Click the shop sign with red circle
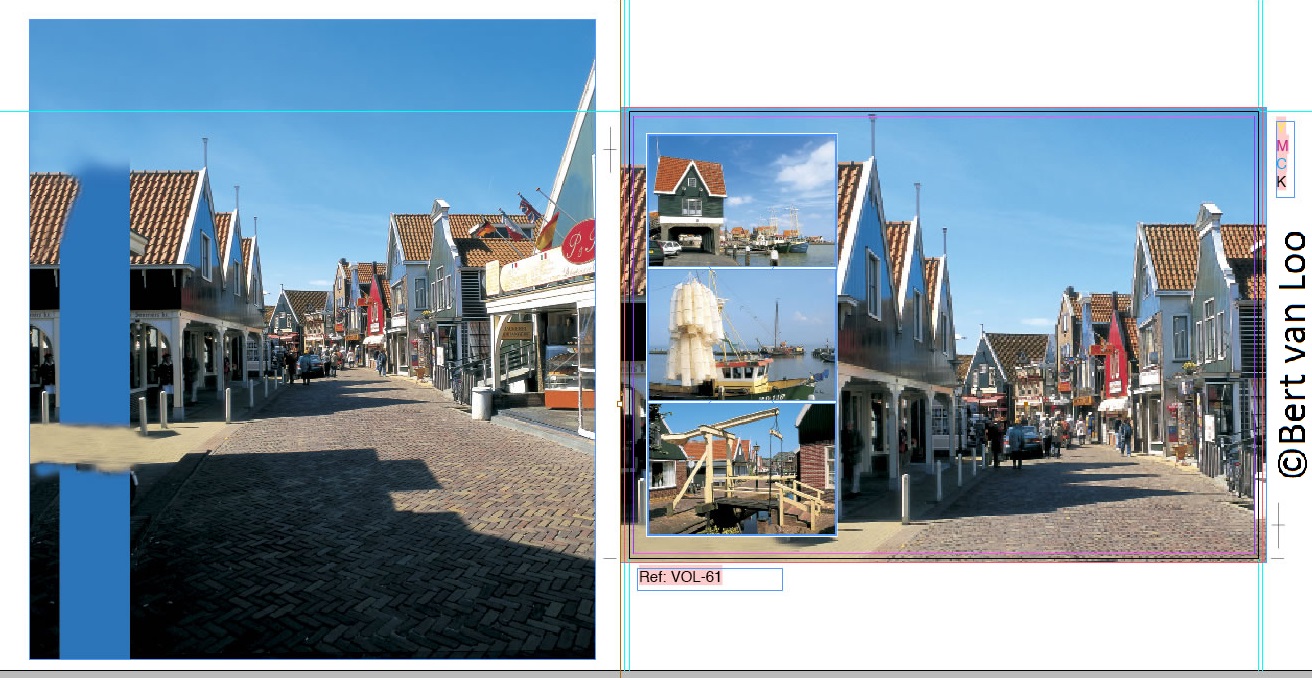This screenshot has width=1312, height=678. (577, 242)
